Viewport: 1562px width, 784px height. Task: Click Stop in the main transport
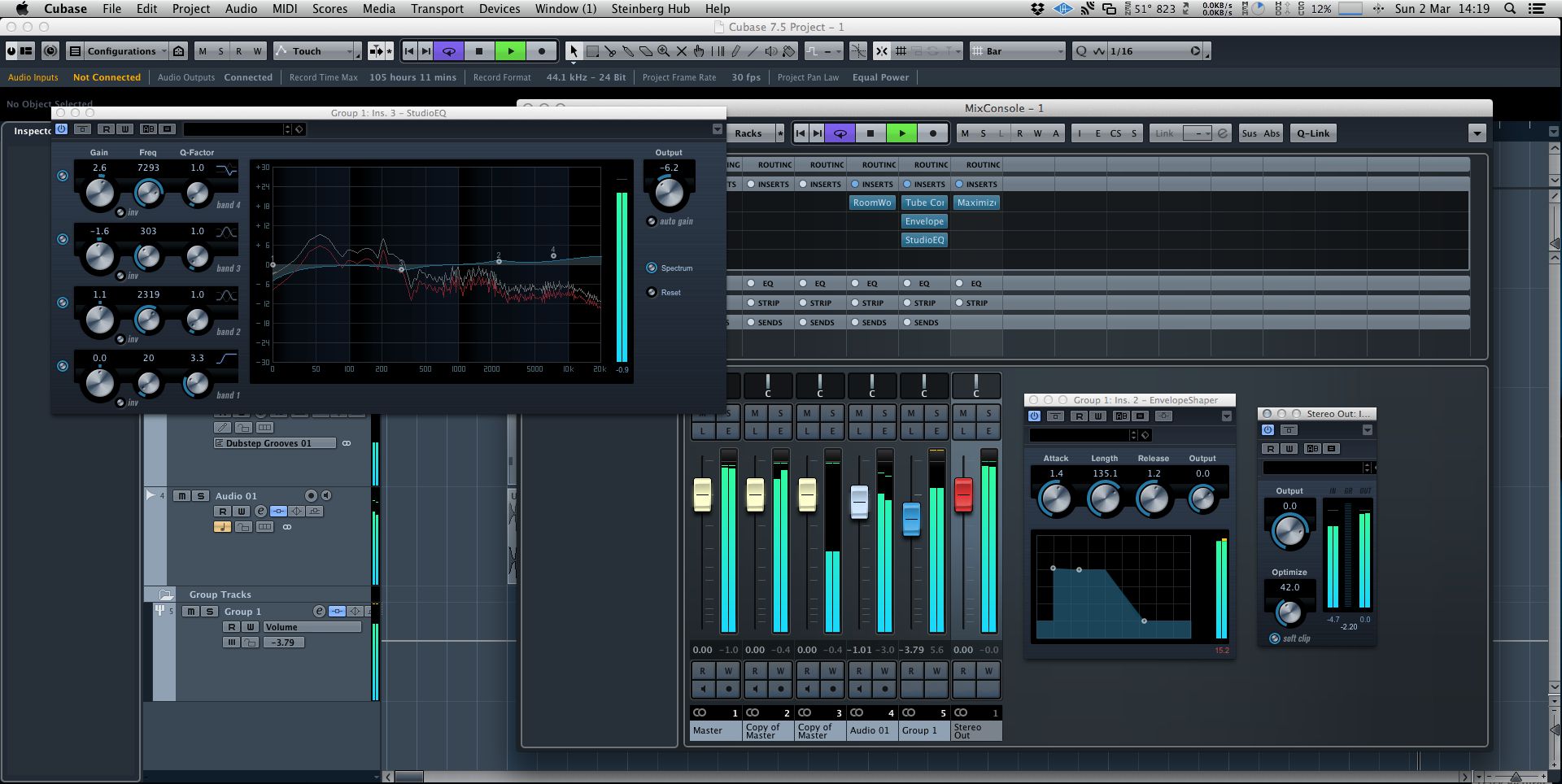pyautogui.click(x=479, y=51)
